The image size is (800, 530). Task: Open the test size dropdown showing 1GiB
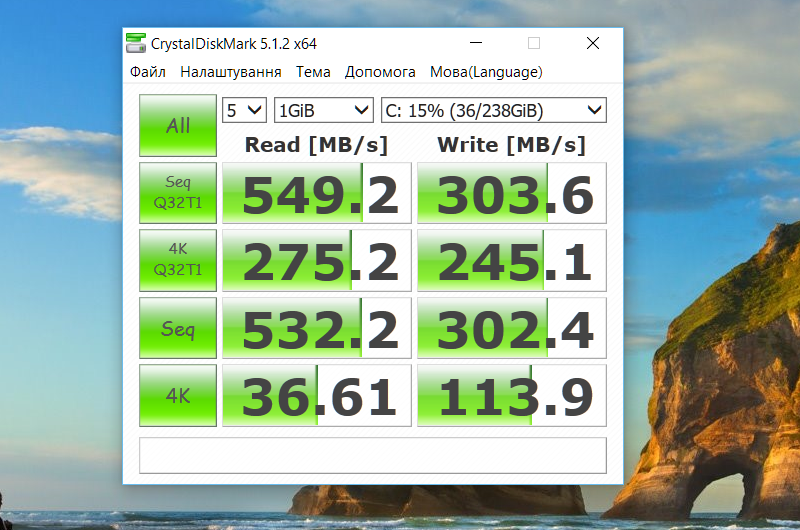click(324, 110)
